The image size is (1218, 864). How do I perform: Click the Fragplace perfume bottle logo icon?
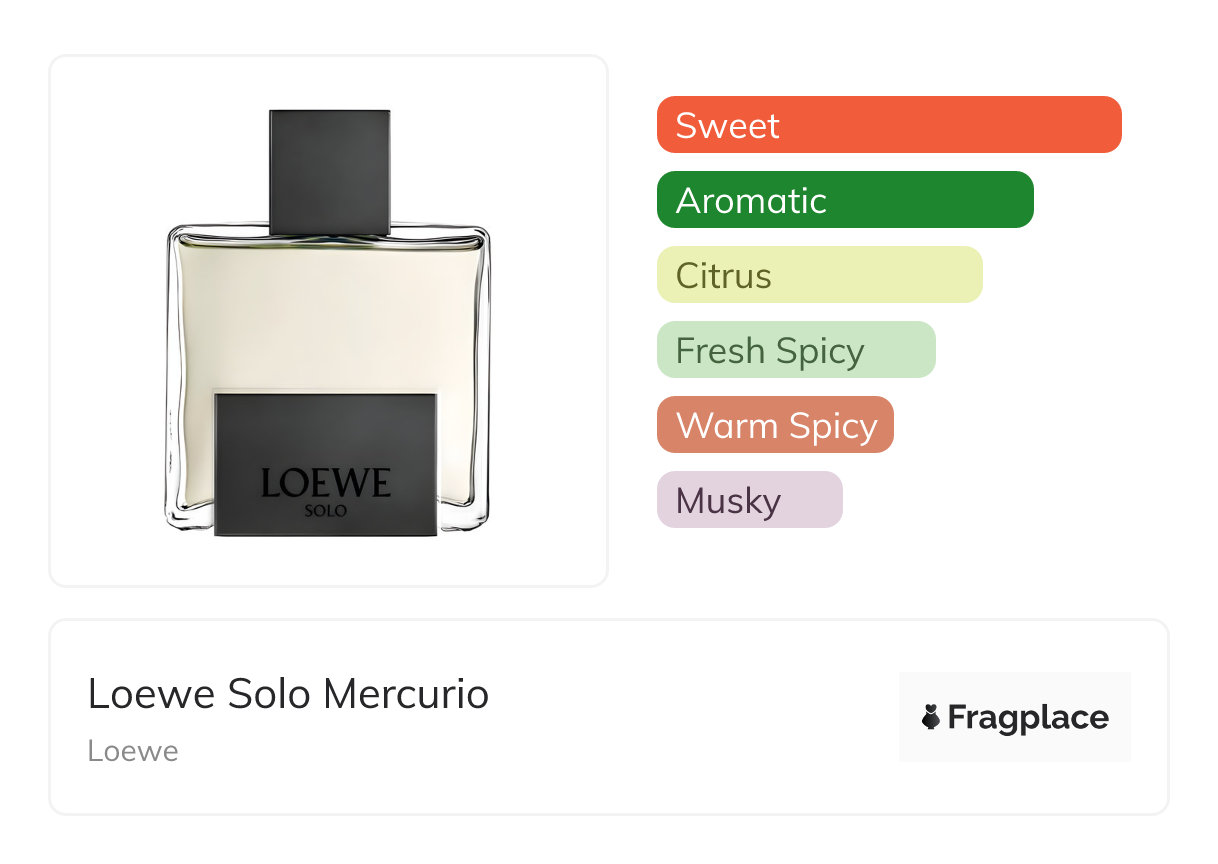[931, 717]
